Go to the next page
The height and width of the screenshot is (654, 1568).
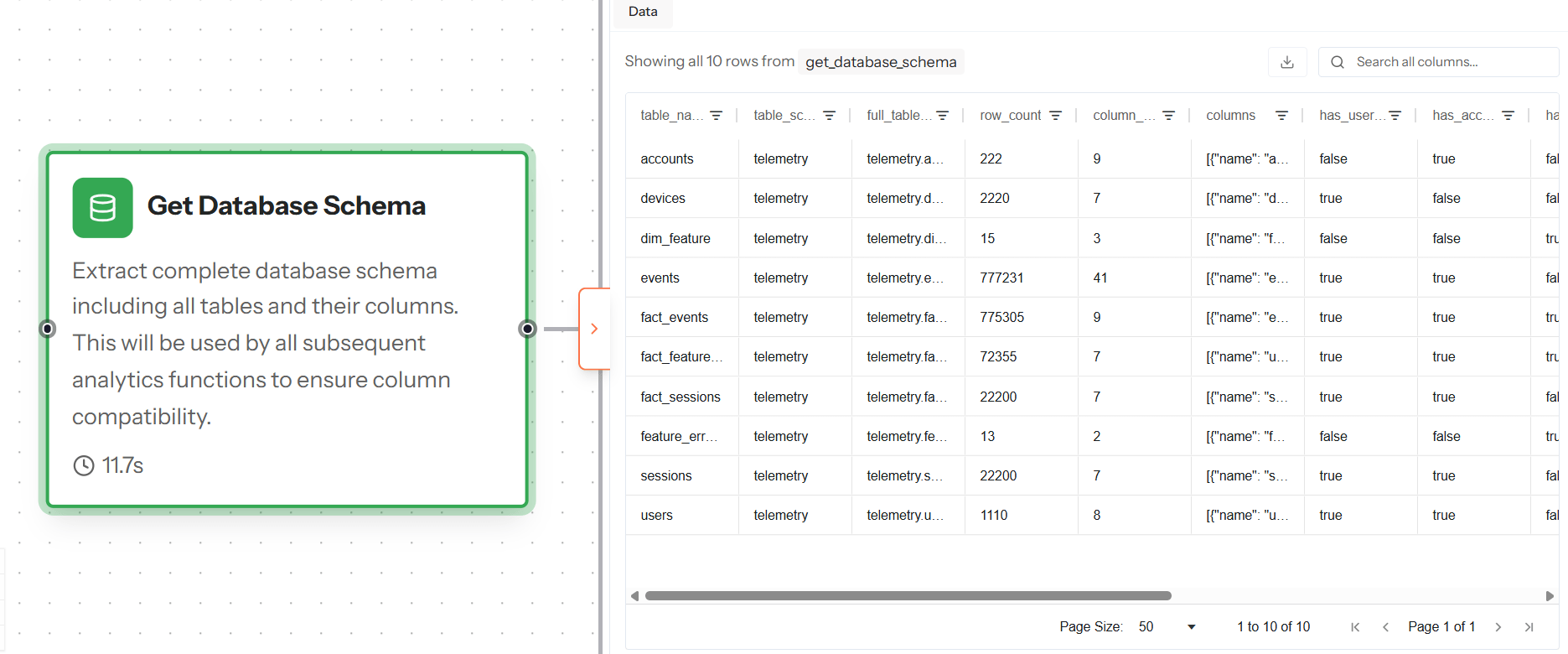click(x=1498, y=627)
